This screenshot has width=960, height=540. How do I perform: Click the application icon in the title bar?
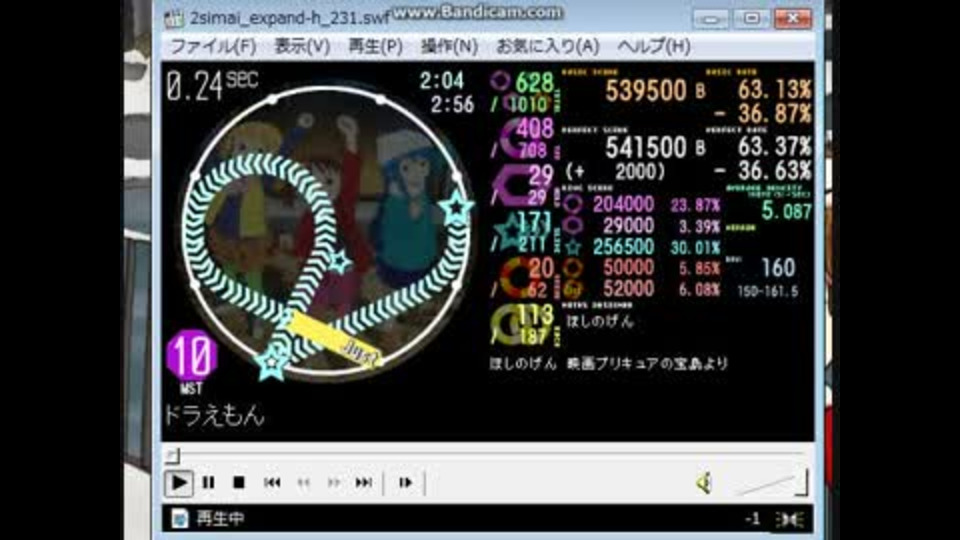[174, 19]
